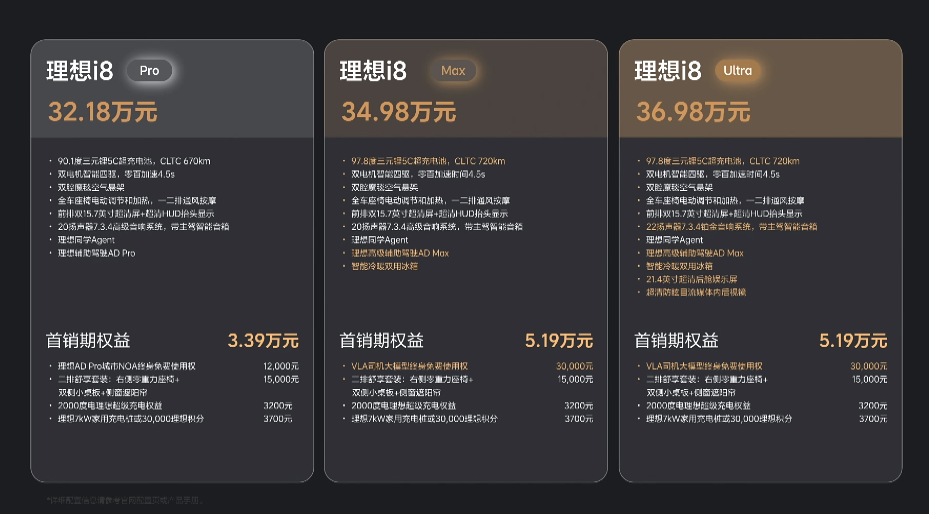Select the Ultra trim badge
The height and width of the screenshot is (514, 929).
point(738,70)
